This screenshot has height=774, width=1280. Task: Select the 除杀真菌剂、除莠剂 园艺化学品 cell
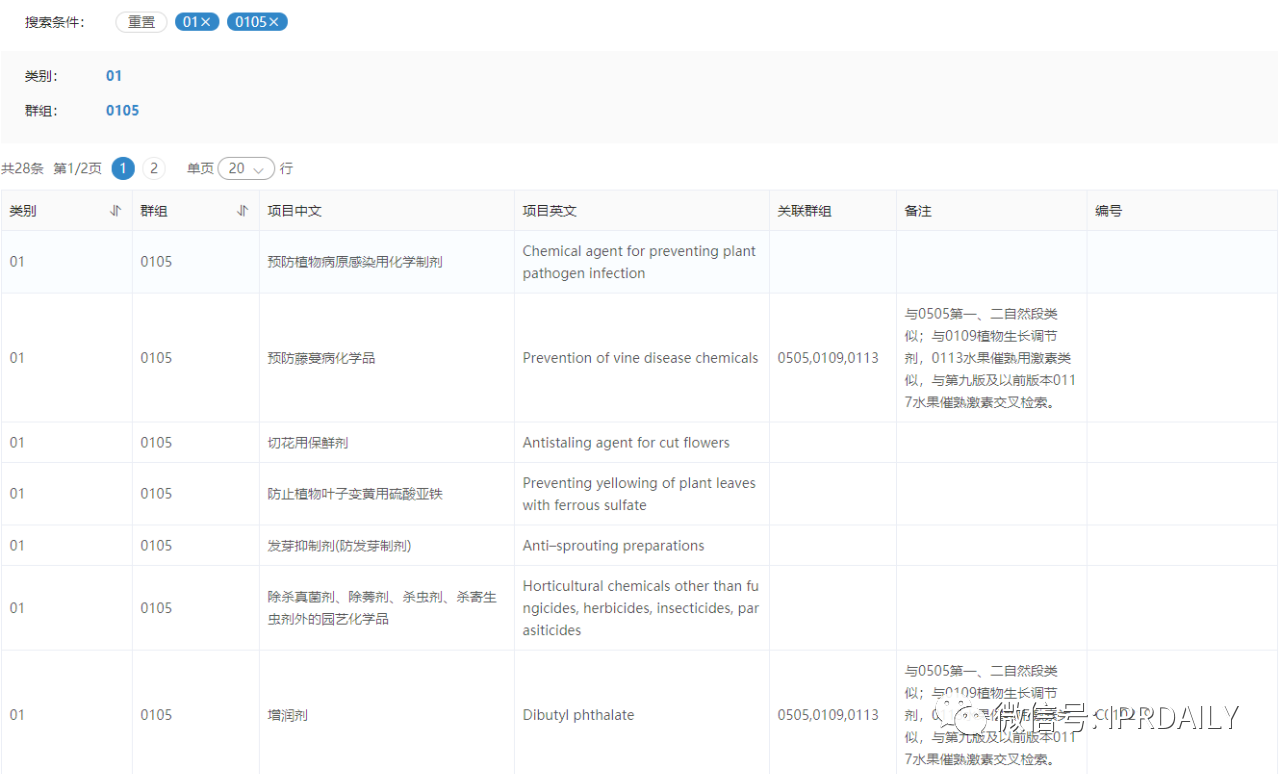[386, 608]
